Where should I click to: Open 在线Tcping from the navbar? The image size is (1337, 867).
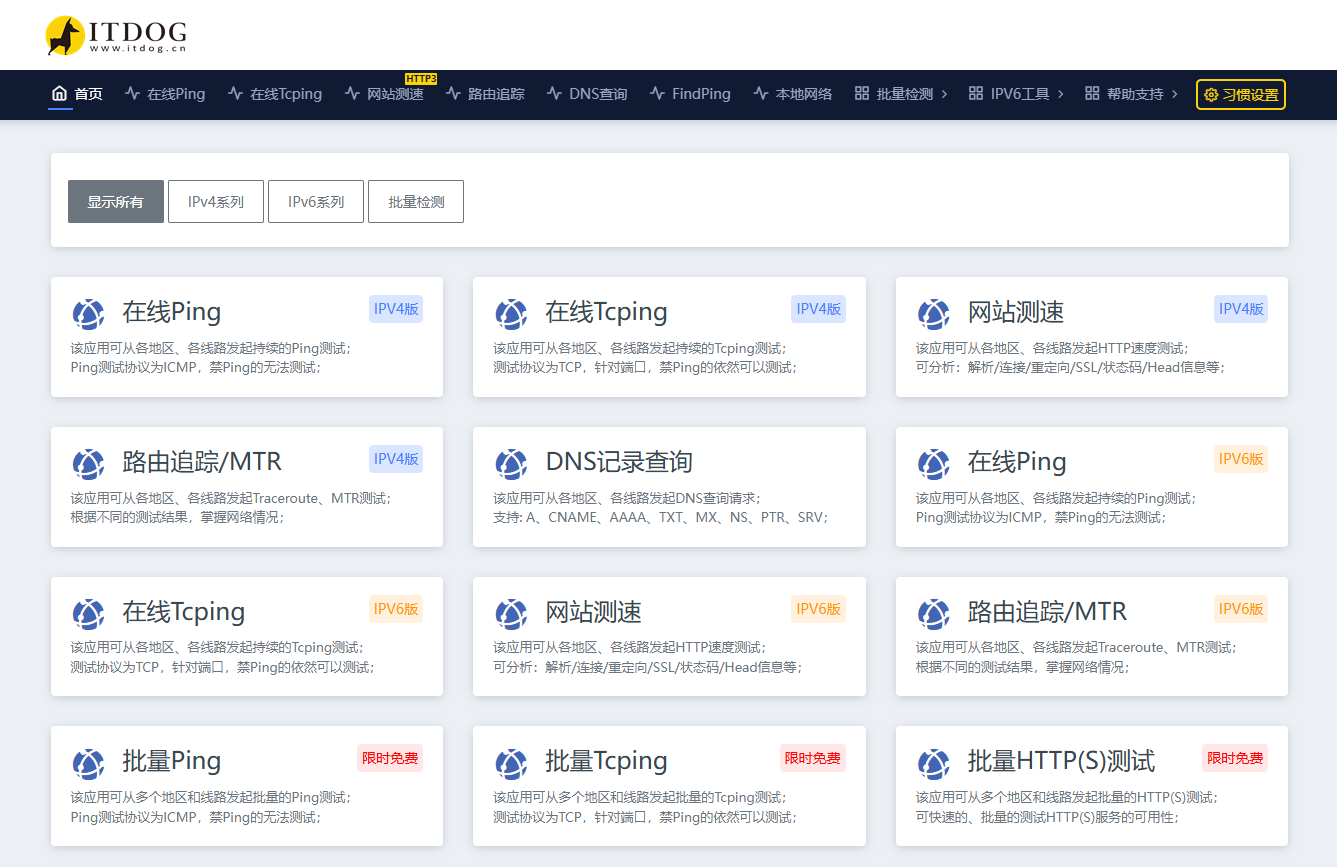(x=275, y=94)
